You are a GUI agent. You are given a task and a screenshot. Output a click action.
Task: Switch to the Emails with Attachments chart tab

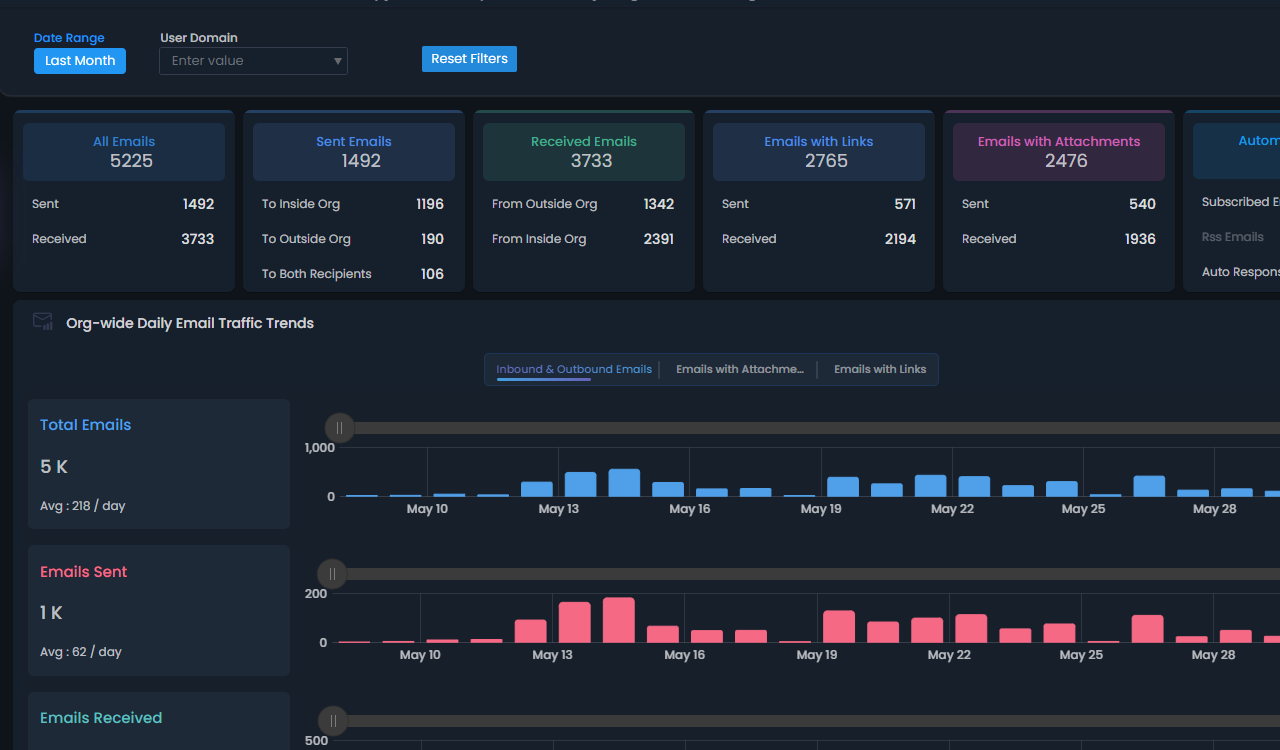tap(740, 369)
